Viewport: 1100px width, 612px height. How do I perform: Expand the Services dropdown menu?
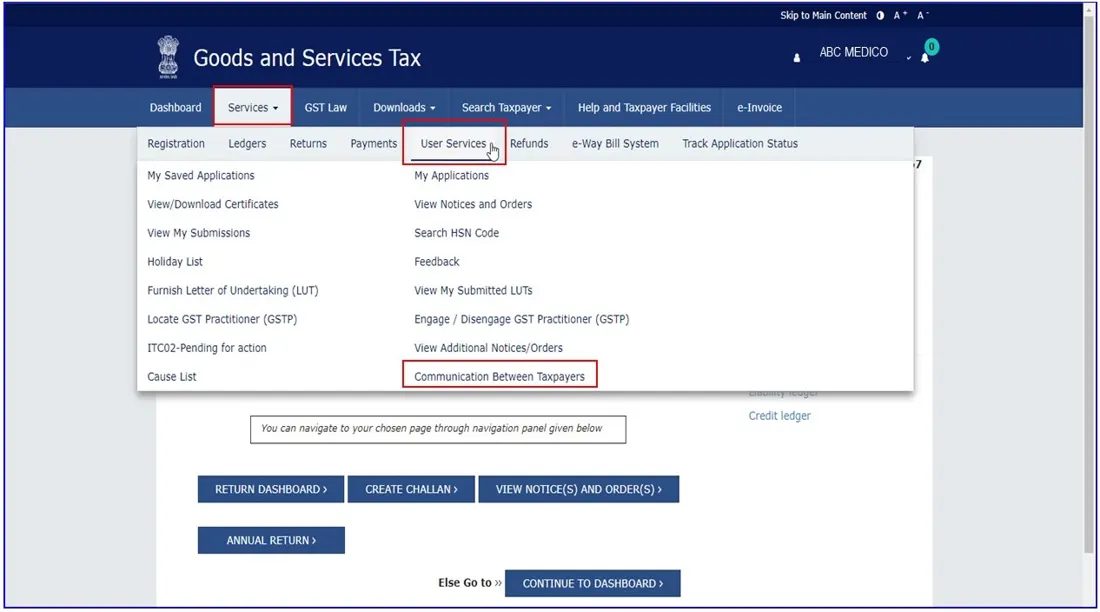253,107
